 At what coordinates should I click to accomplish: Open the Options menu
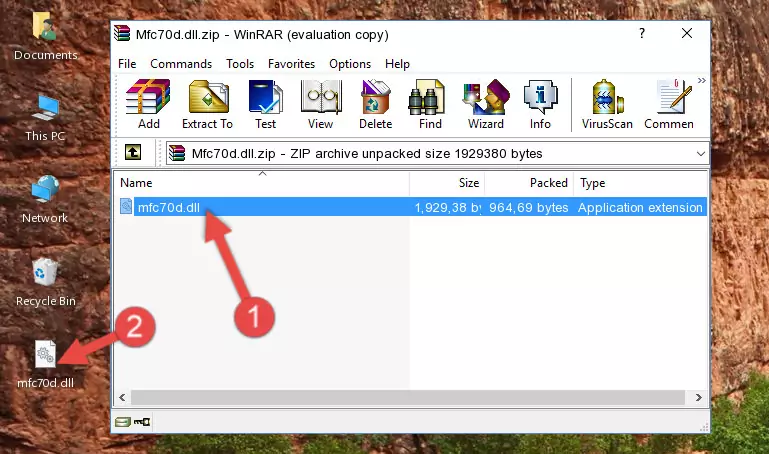350,64
